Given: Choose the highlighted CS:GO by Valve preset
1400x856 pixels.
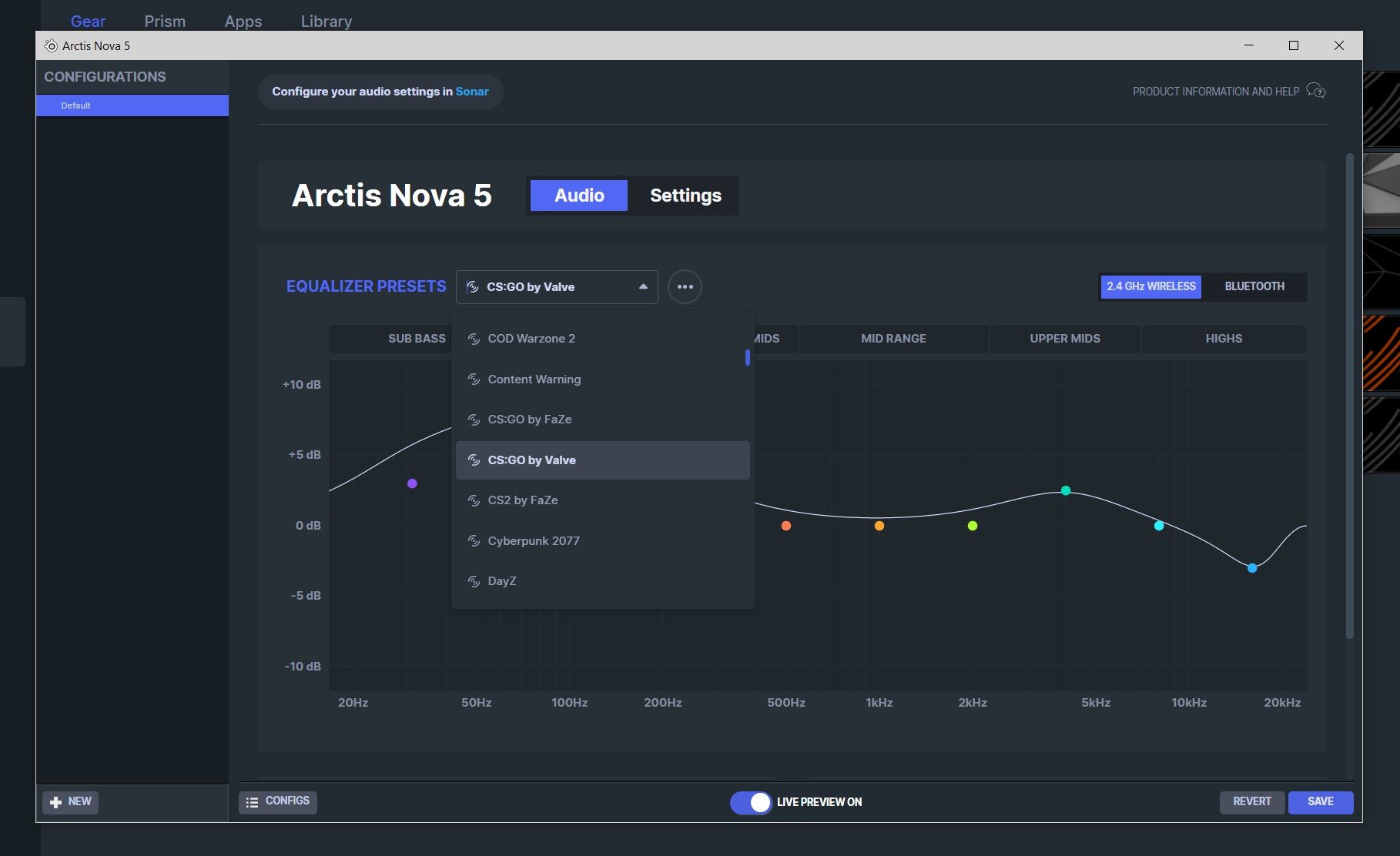Looking at the screenshot, I should 602,460.
